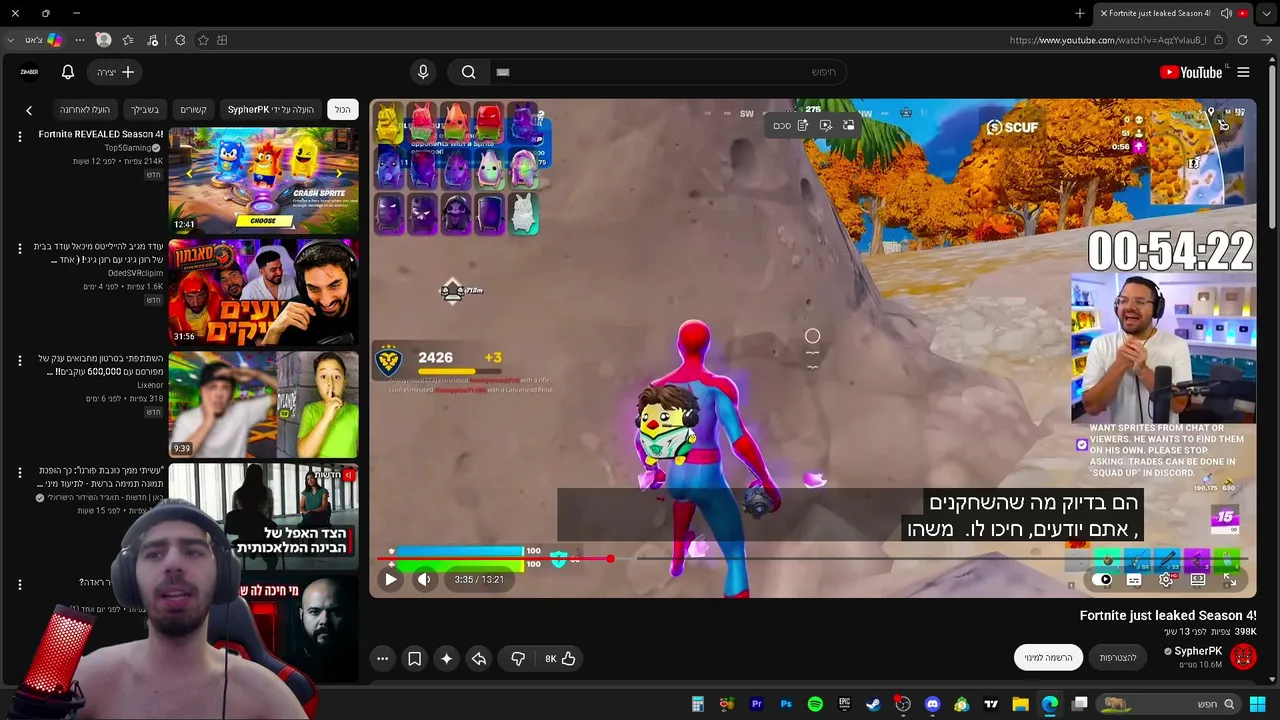The width and height of the screenshot is (1280, 720).
Task: Open Edge favorites list icon
Action: (128, 40)
